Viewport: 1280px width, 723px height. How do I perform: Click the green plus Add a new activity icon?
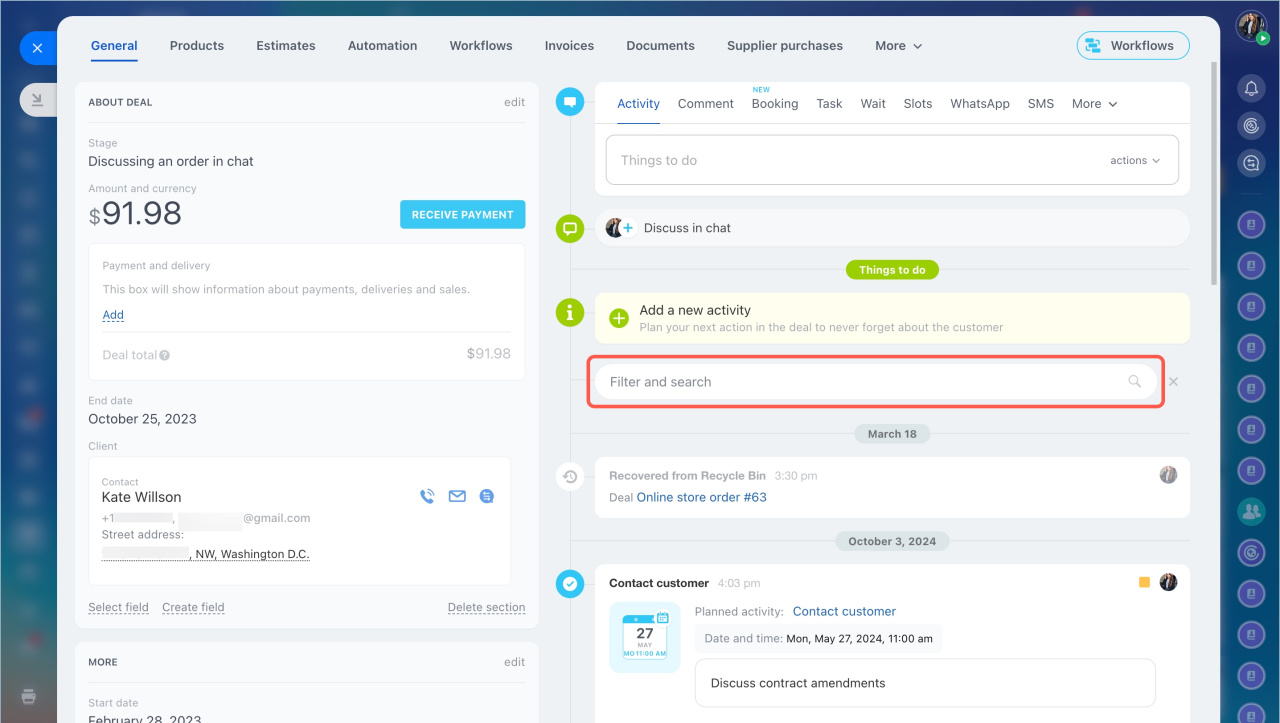pyautogui.click(x=619, y=318)
